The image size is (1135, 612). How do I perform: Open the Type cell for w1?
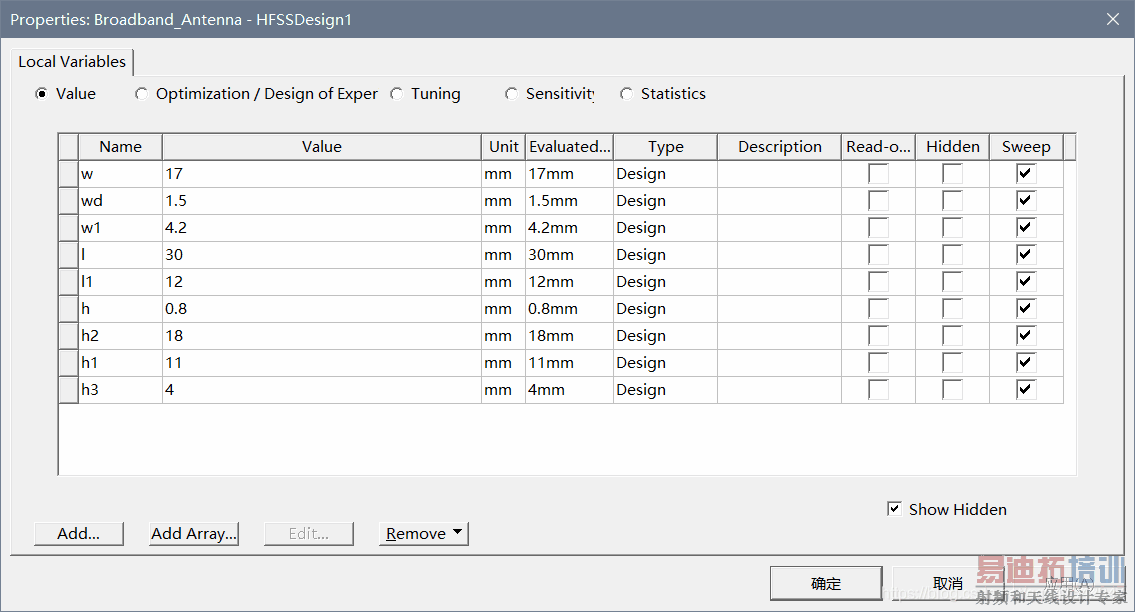coord(665,228)
